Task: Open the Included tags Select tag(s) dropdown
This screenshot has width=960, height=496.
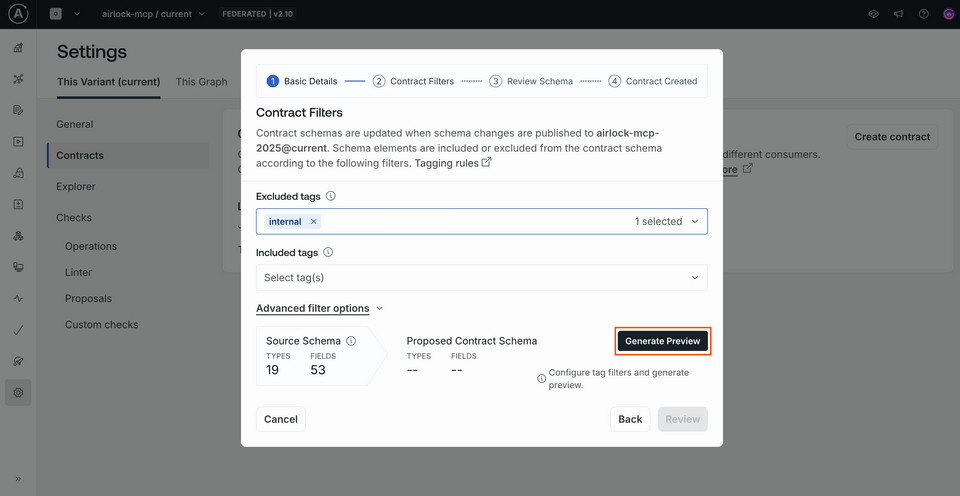Action: pyautogui.click(x=482, y=277)
